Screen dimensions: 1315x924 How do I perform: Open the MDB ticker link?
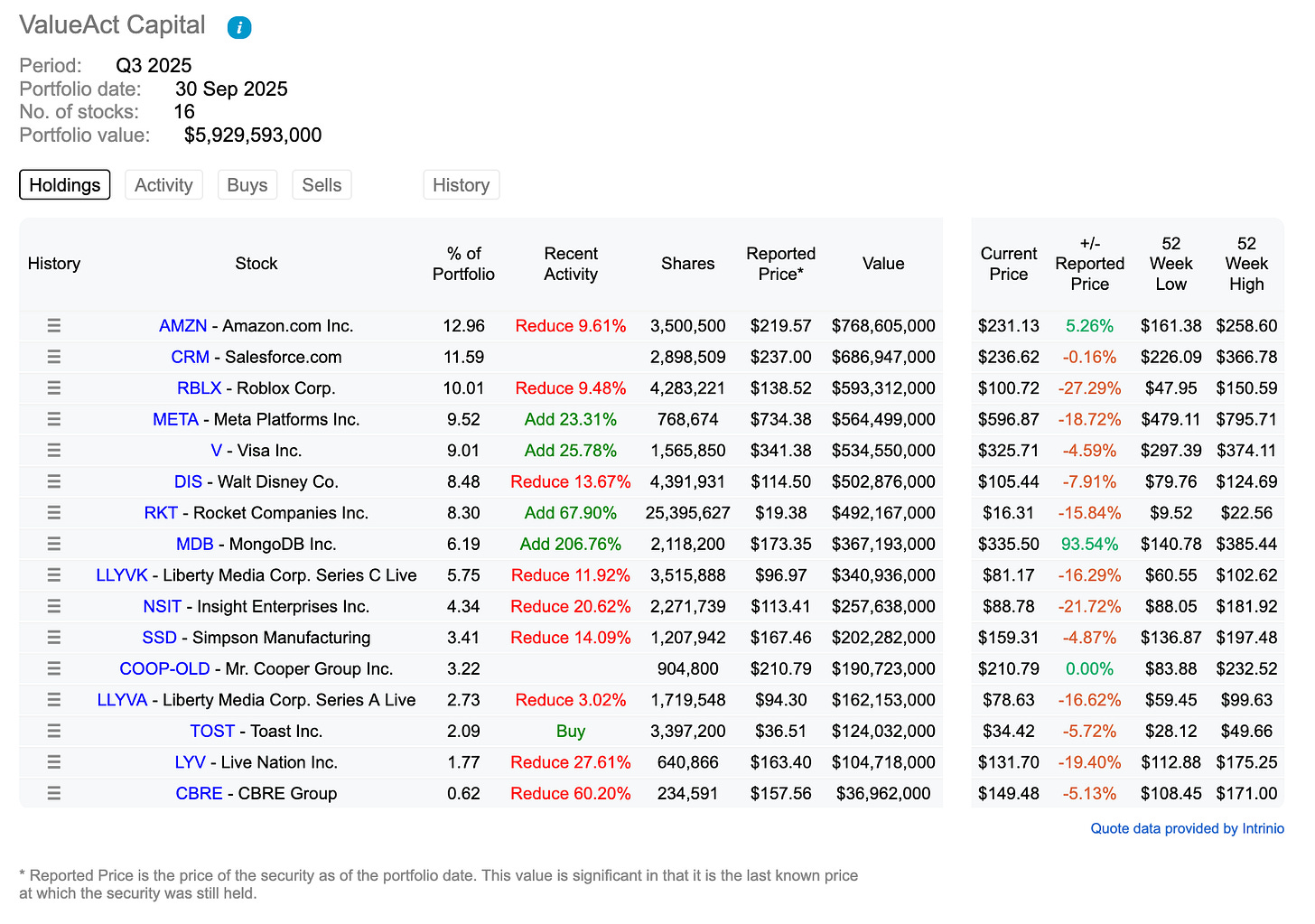[x=195, y=544]
